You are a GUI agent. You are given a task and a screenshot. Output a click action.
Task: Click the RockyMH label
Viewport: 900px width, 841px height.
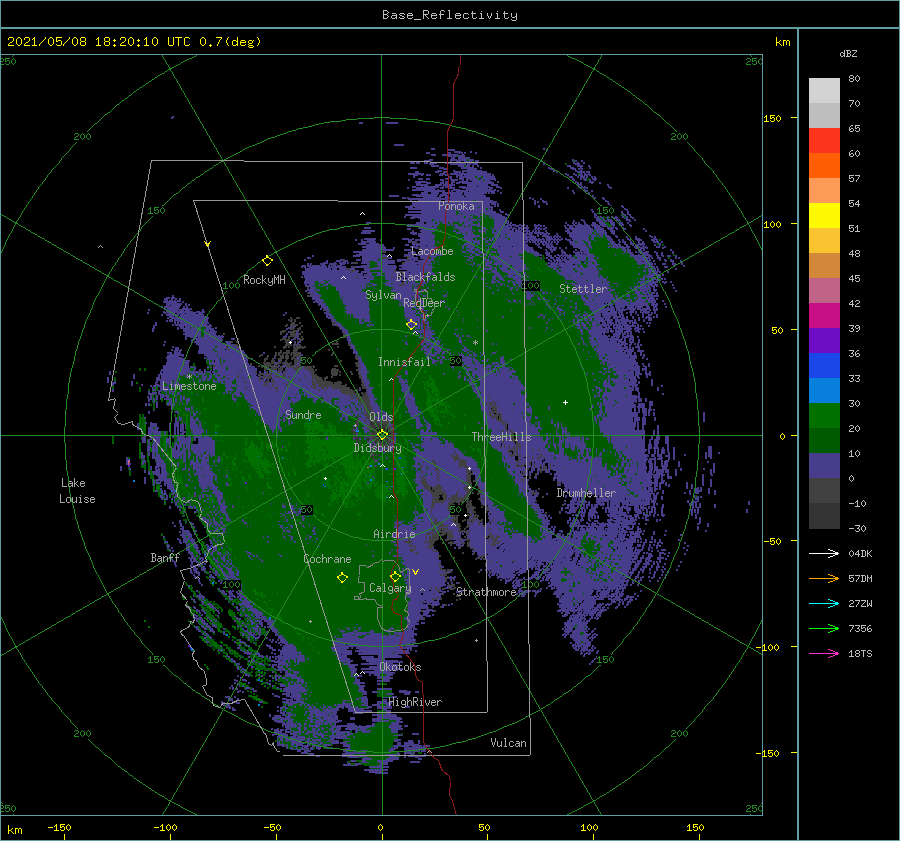tap(264, 280)
